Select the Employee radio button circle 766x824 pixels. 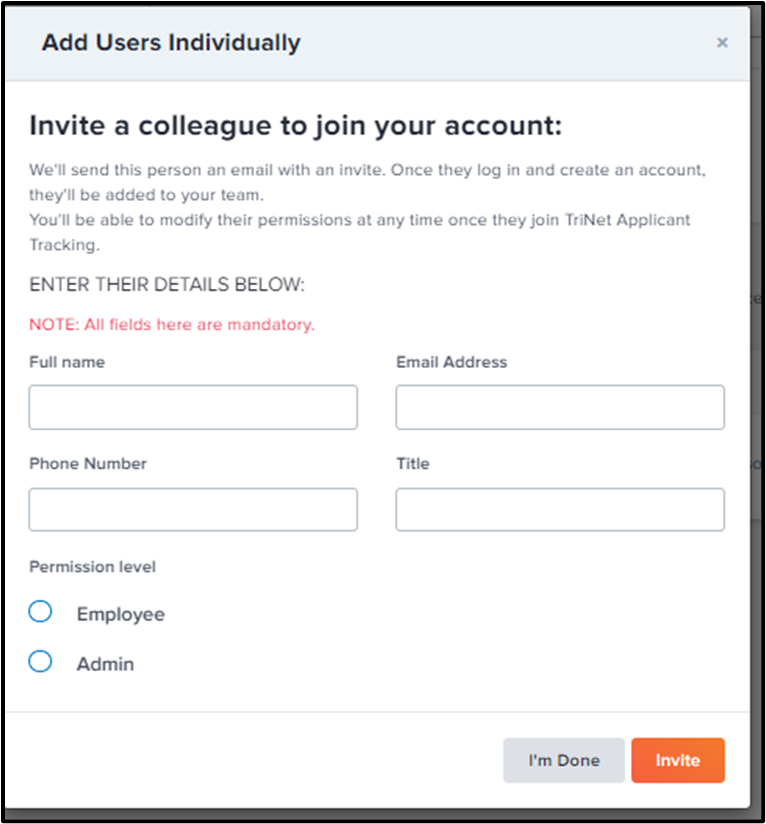[x=40, y=611]
